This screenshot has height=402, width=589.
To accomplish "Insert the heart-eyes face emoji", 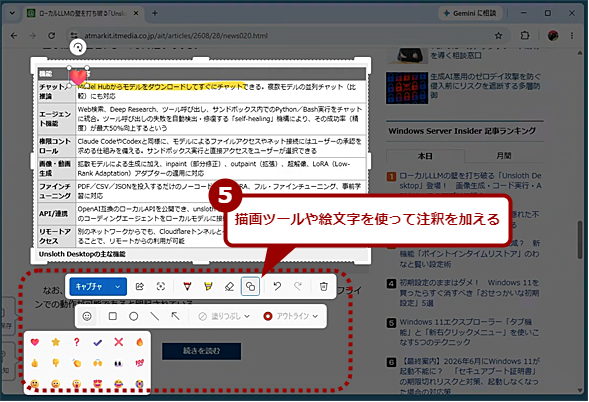I will coord(98,384).
